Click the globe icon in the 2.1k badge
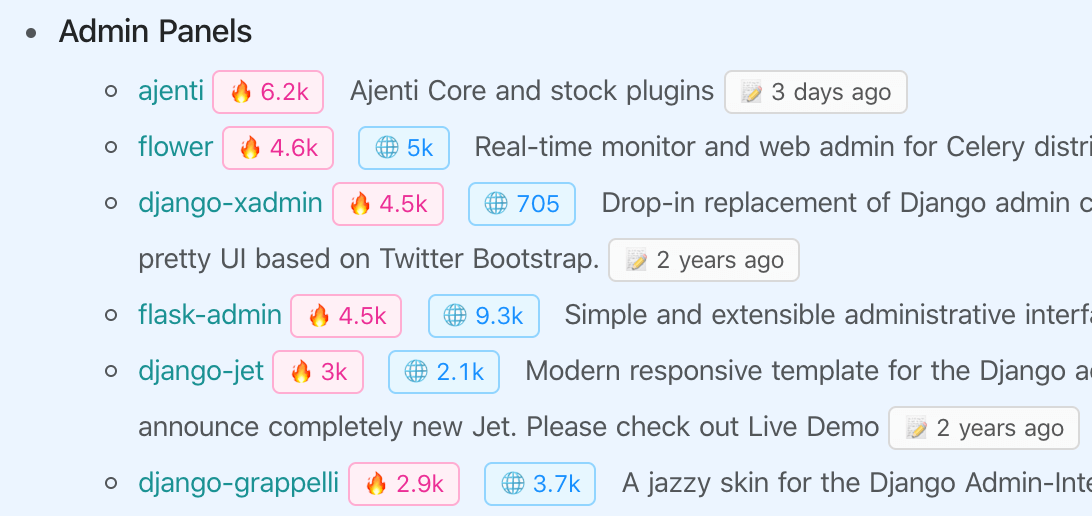Viewport: 1092px width, 516px height. click(x=416, y=372)
